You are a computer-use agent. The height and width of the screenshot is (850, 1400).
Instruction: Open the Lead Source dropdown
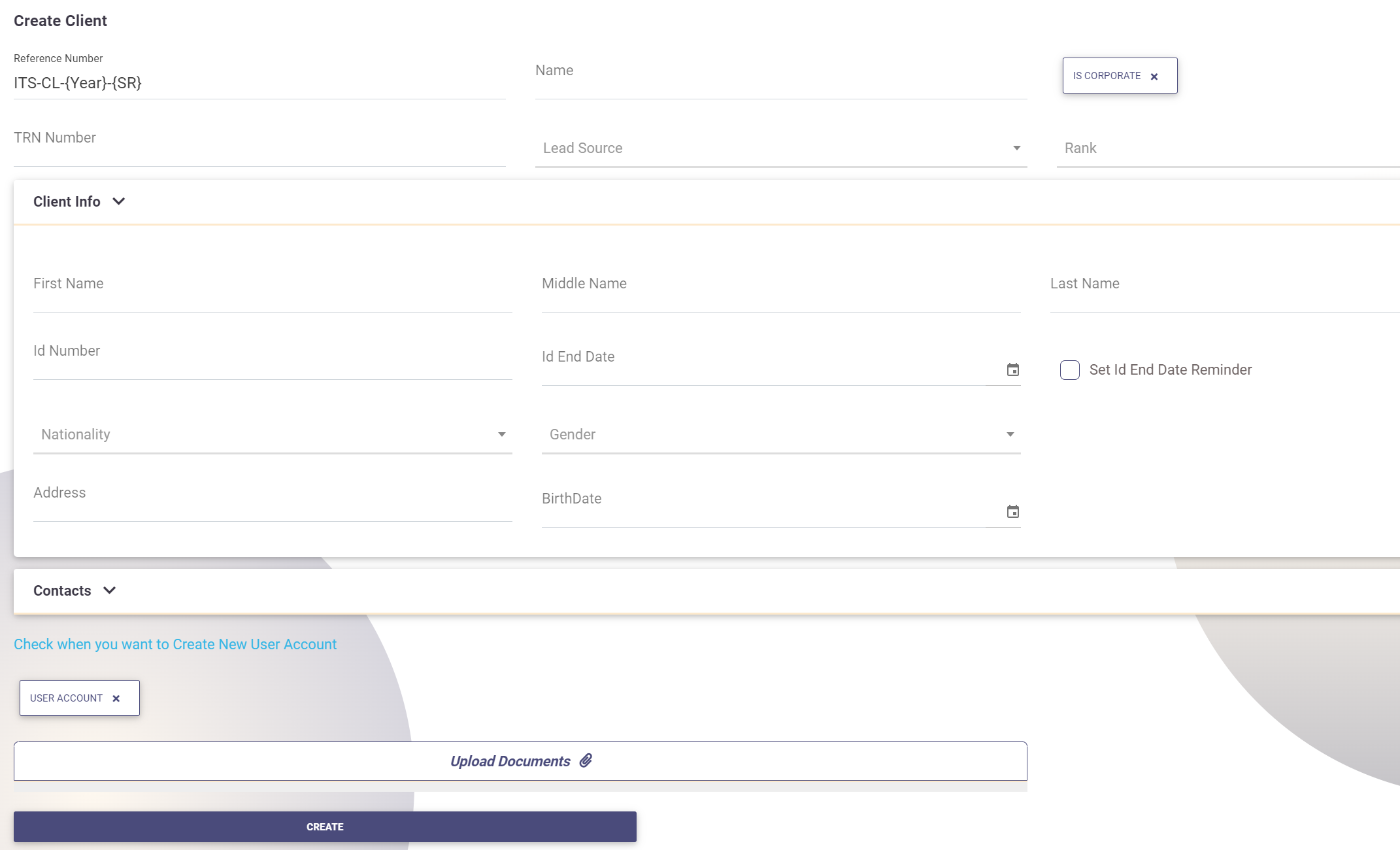click(x=780, y=148)
